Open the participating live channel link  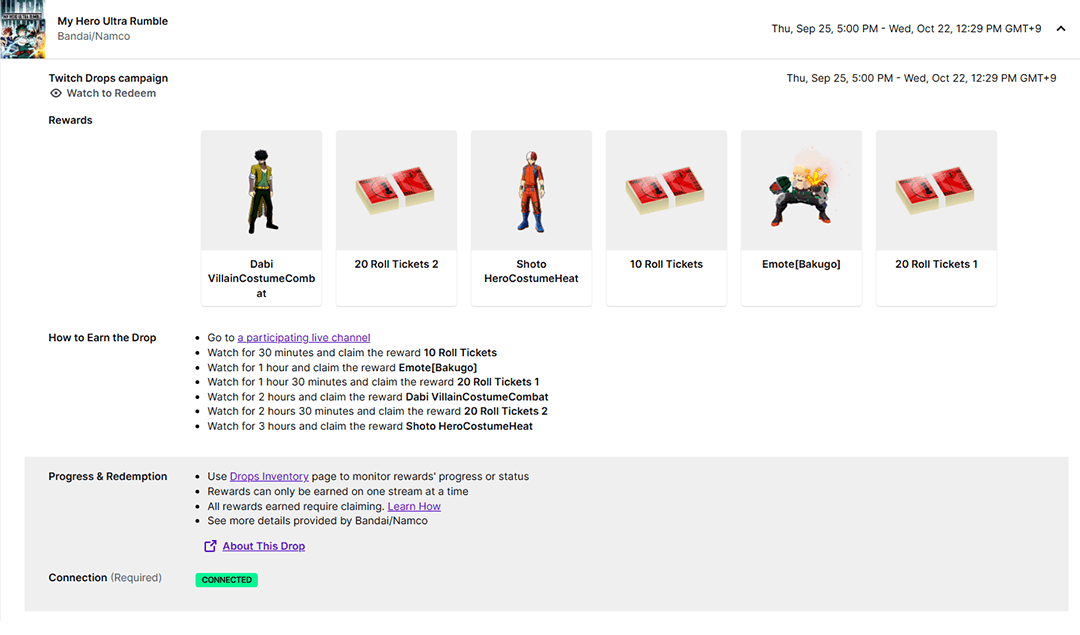[x=304, y=338]
